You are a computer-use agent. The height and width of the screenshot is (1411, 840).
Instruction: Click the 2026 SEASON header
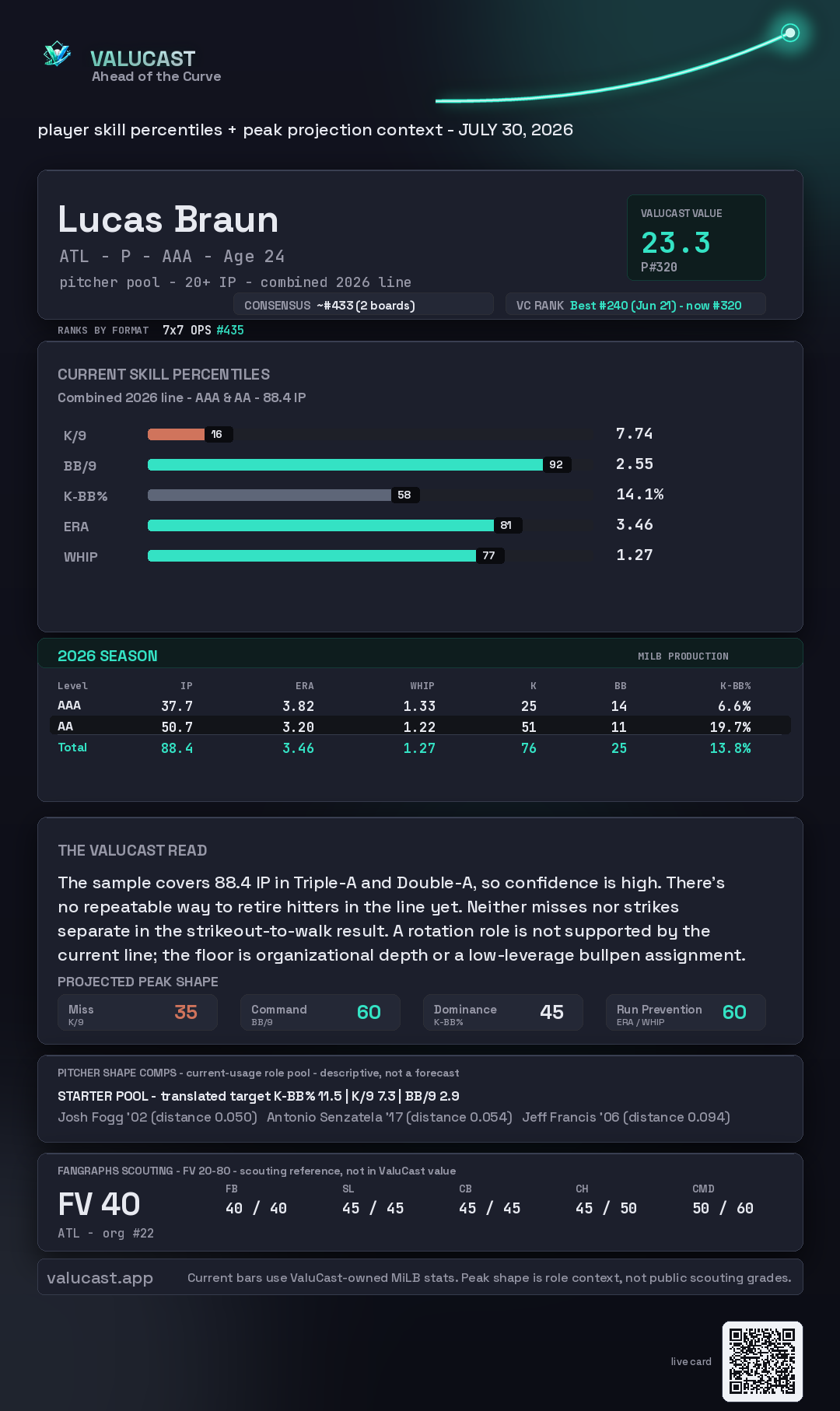(x=107, y=656)
